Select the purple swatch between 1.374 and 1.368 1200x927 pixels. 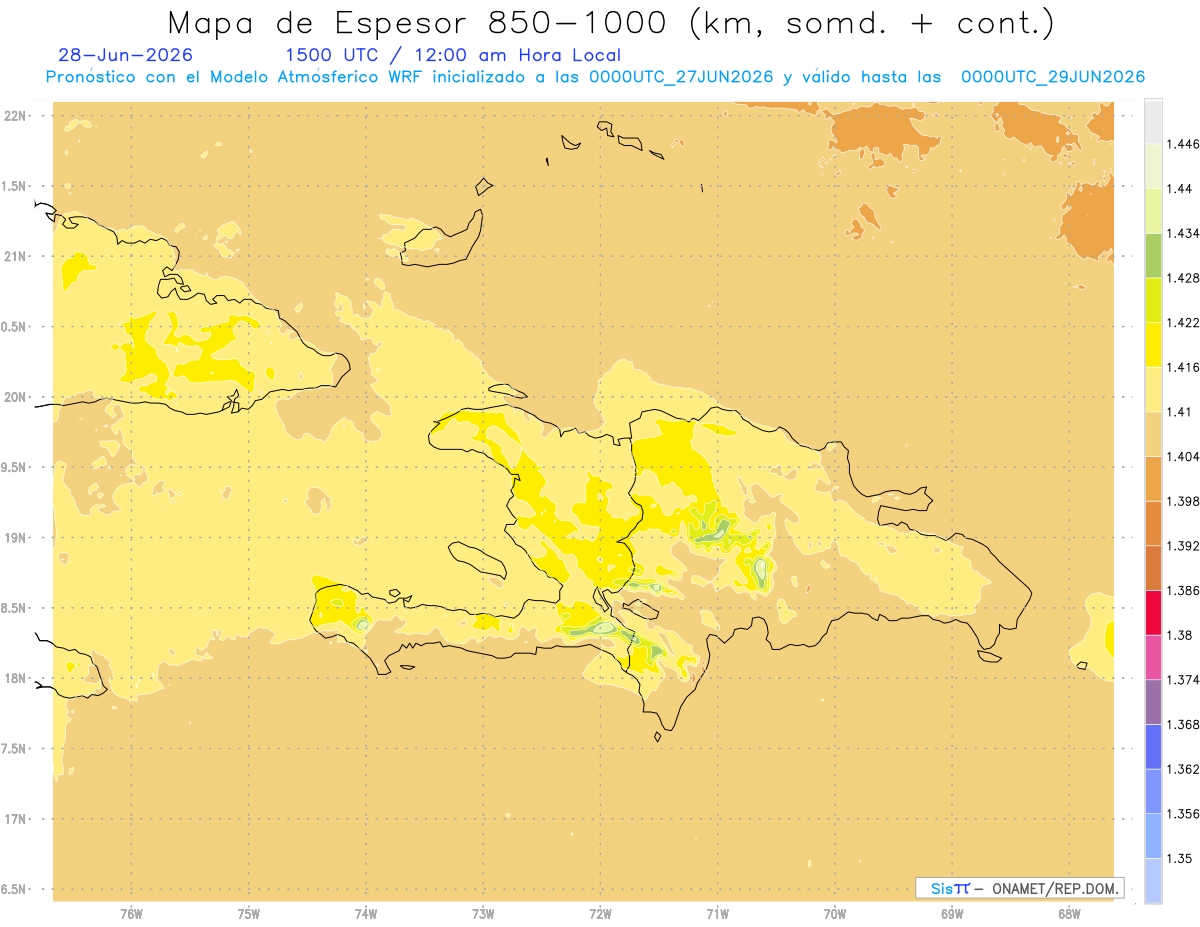(1153, 702)
